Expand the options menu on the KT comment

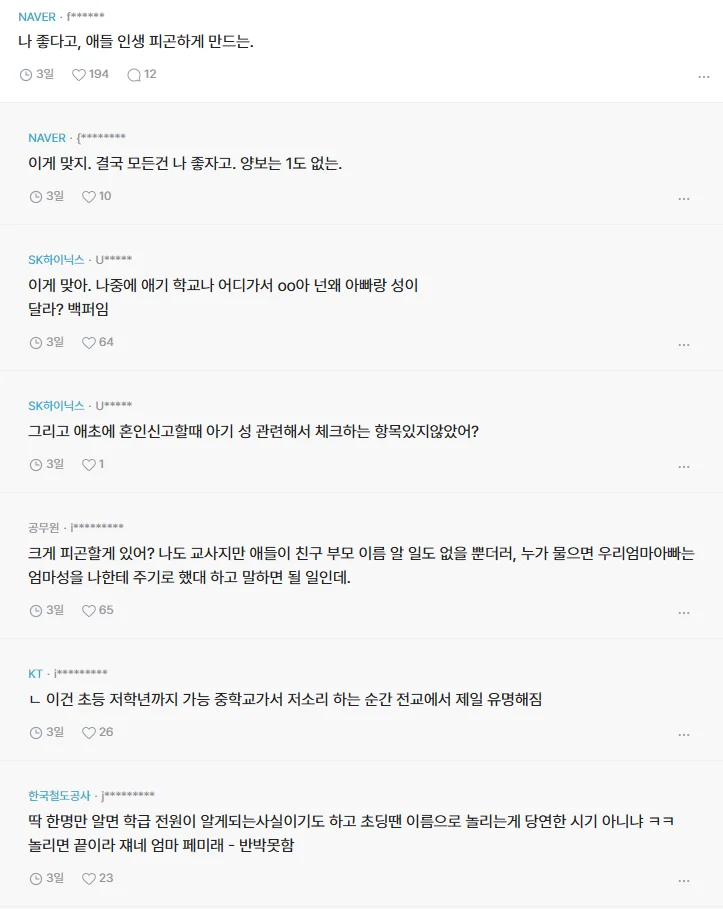[684, 733]
